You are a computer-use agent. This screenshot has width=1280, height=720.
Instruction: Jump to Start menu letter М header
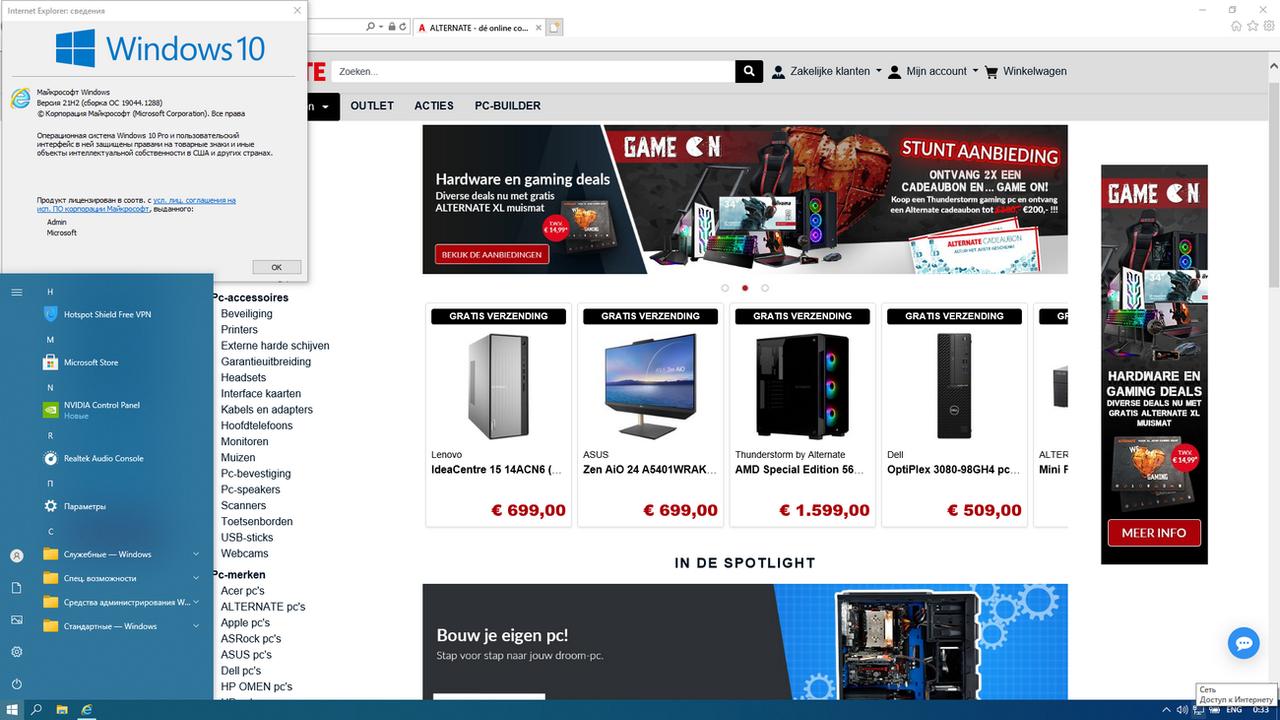pyautogui.click(x=50, y=340)
